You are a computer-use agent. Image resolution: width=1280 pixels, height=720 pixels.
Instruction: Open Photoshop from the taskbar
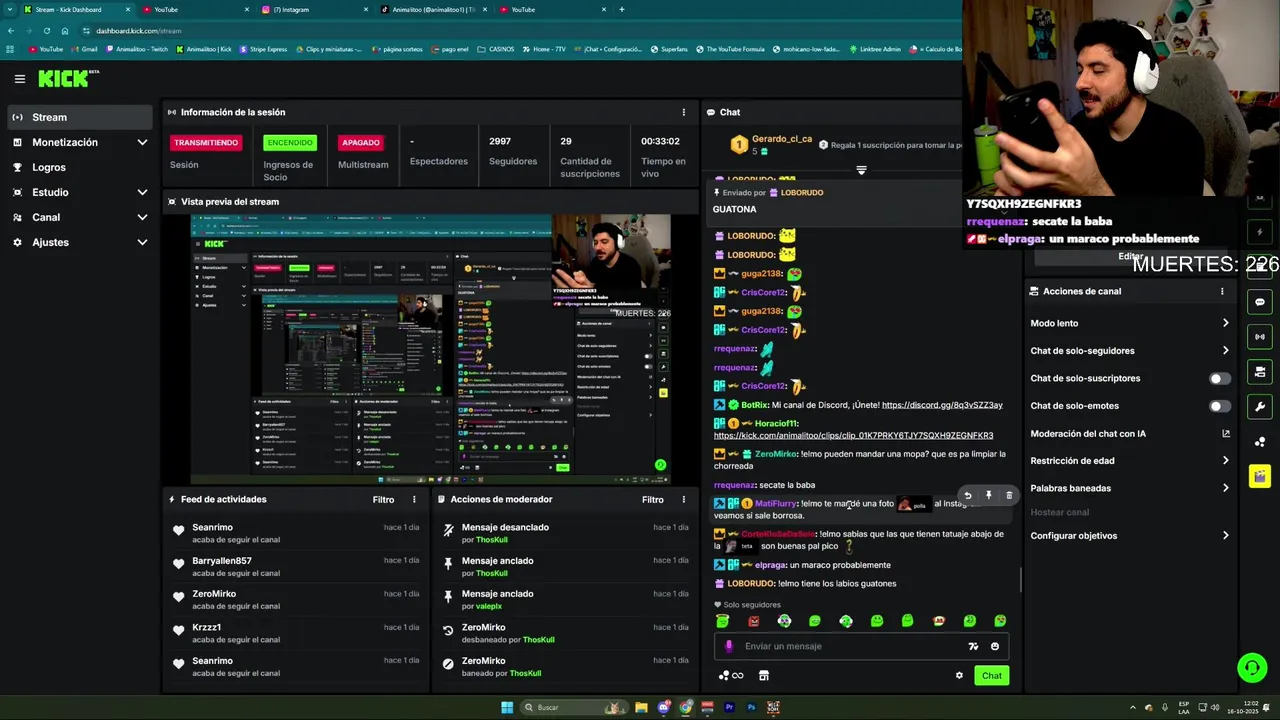tap(751, 707)
